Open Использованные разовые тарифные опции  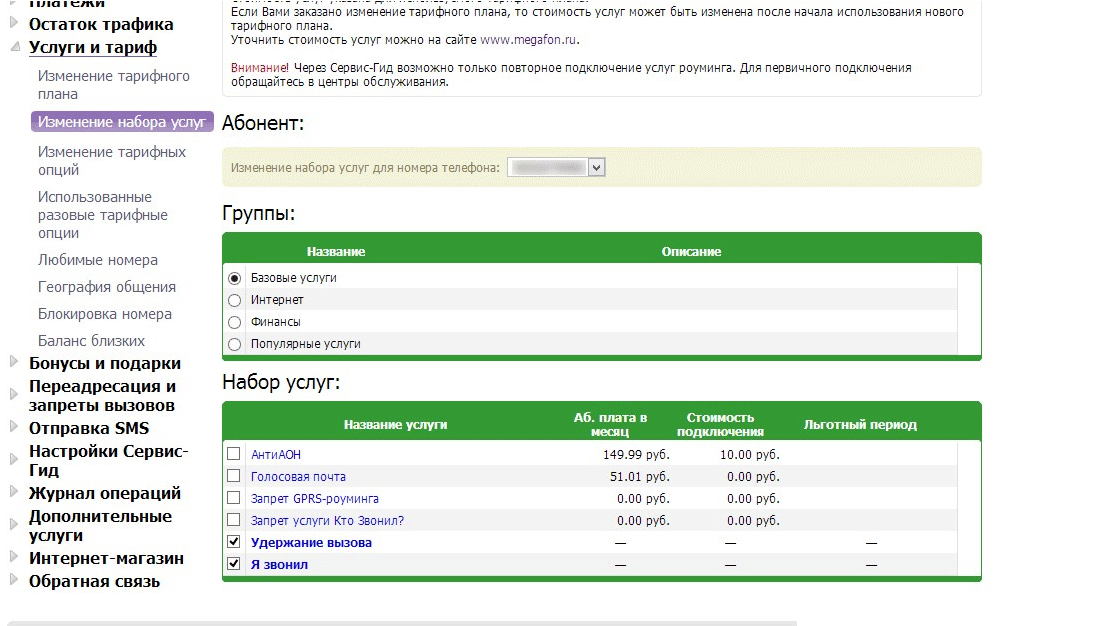pos(103,215)
